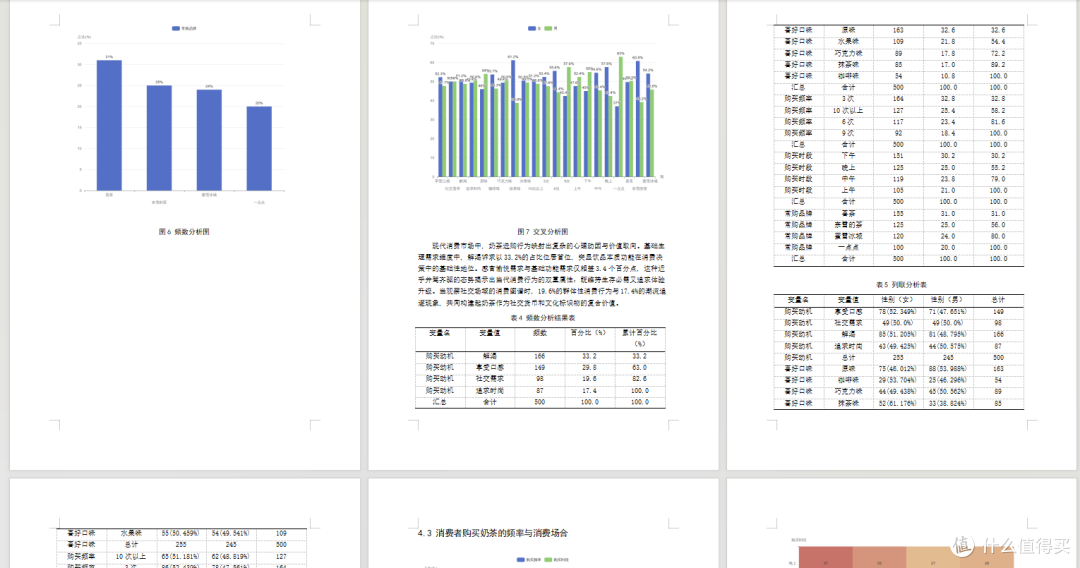Viewport: 1080px width, 568px height.
Task: Click the blue legend swatch of the 图6 chart
Action: pos(176,28)
